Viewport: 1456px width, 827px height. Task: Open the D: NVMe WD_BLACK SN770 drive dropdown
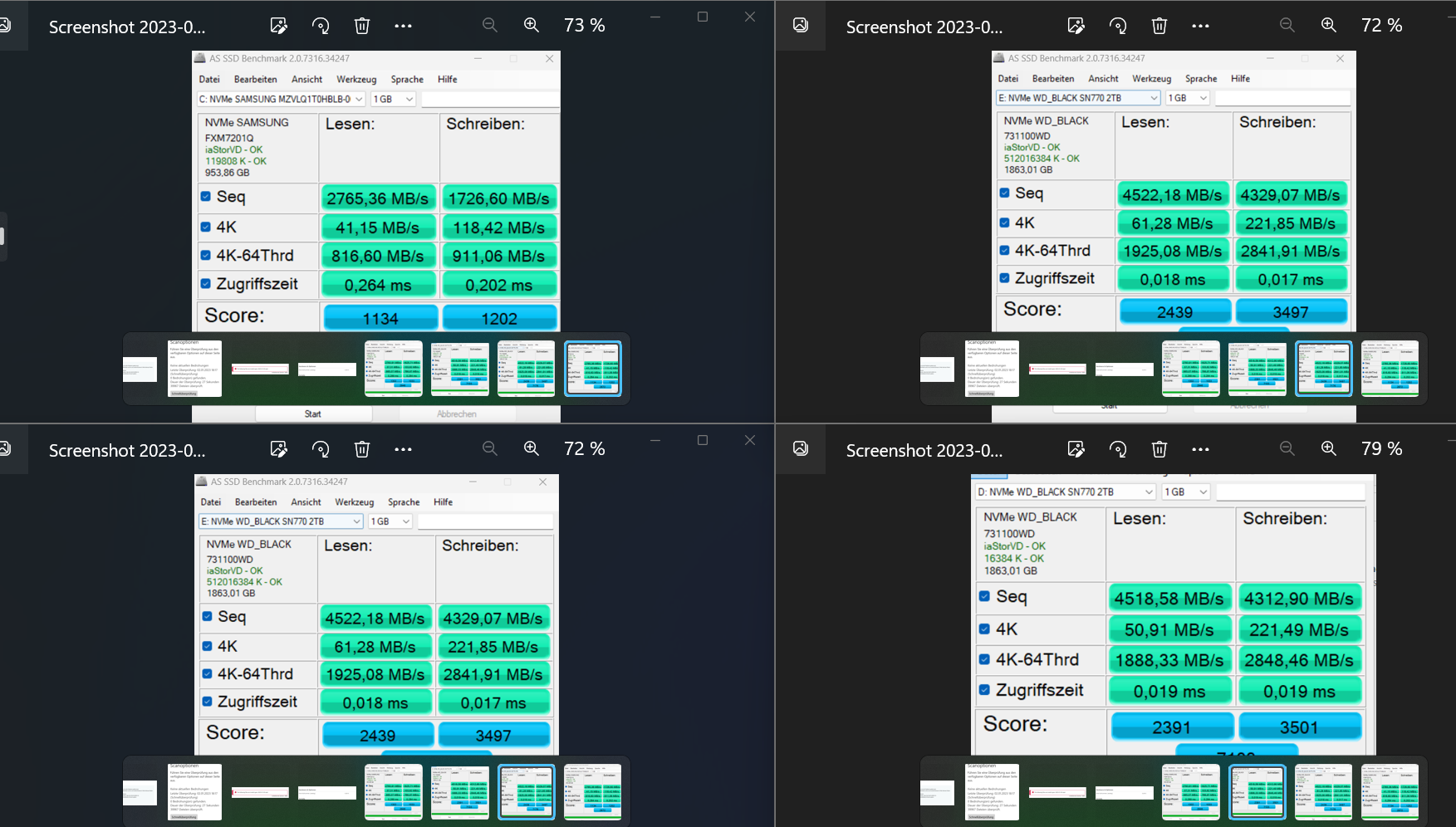pos(1065,492)
